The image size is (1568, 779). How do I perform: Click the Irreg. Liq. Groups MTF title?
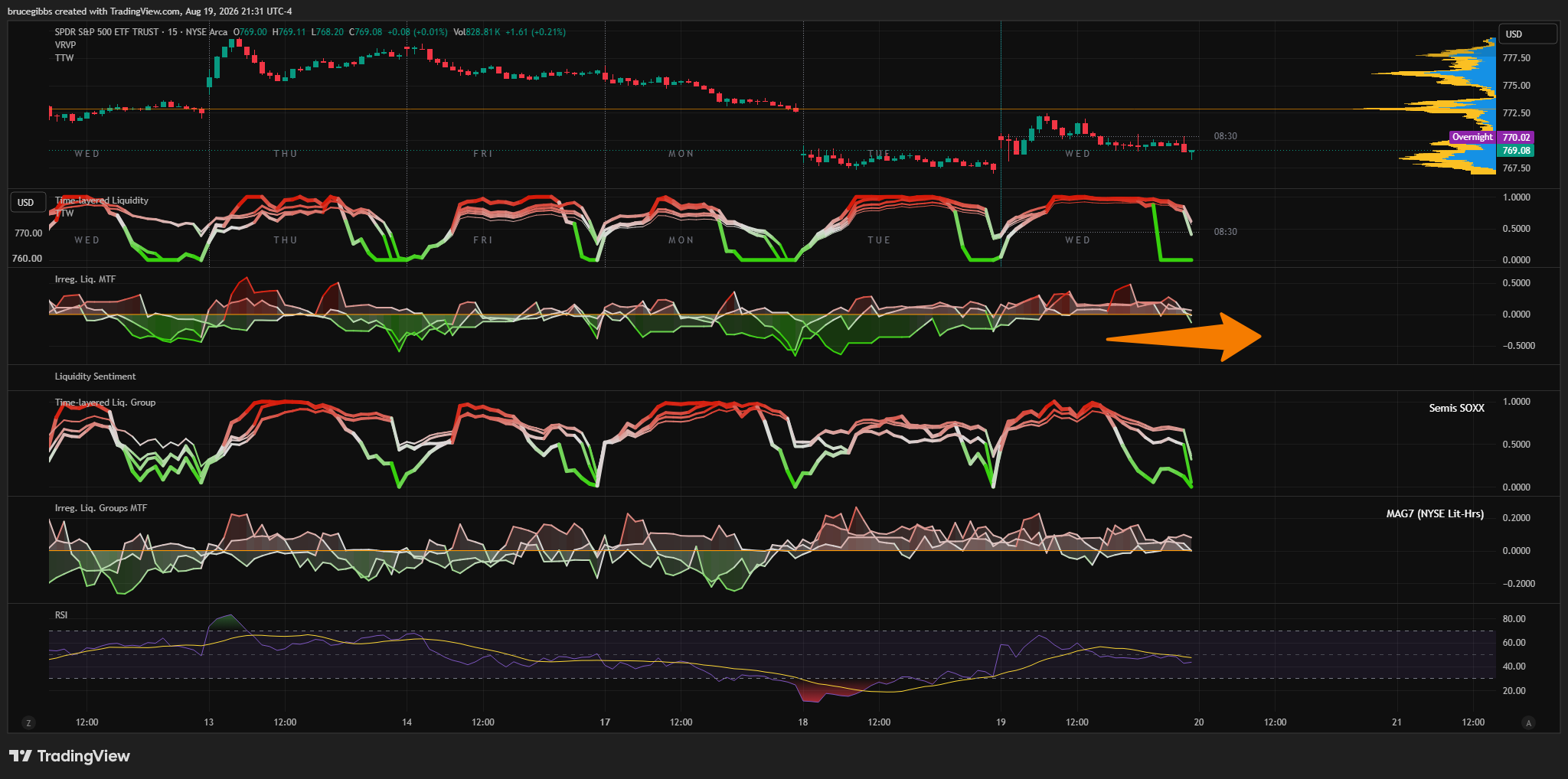pos(101,508)
